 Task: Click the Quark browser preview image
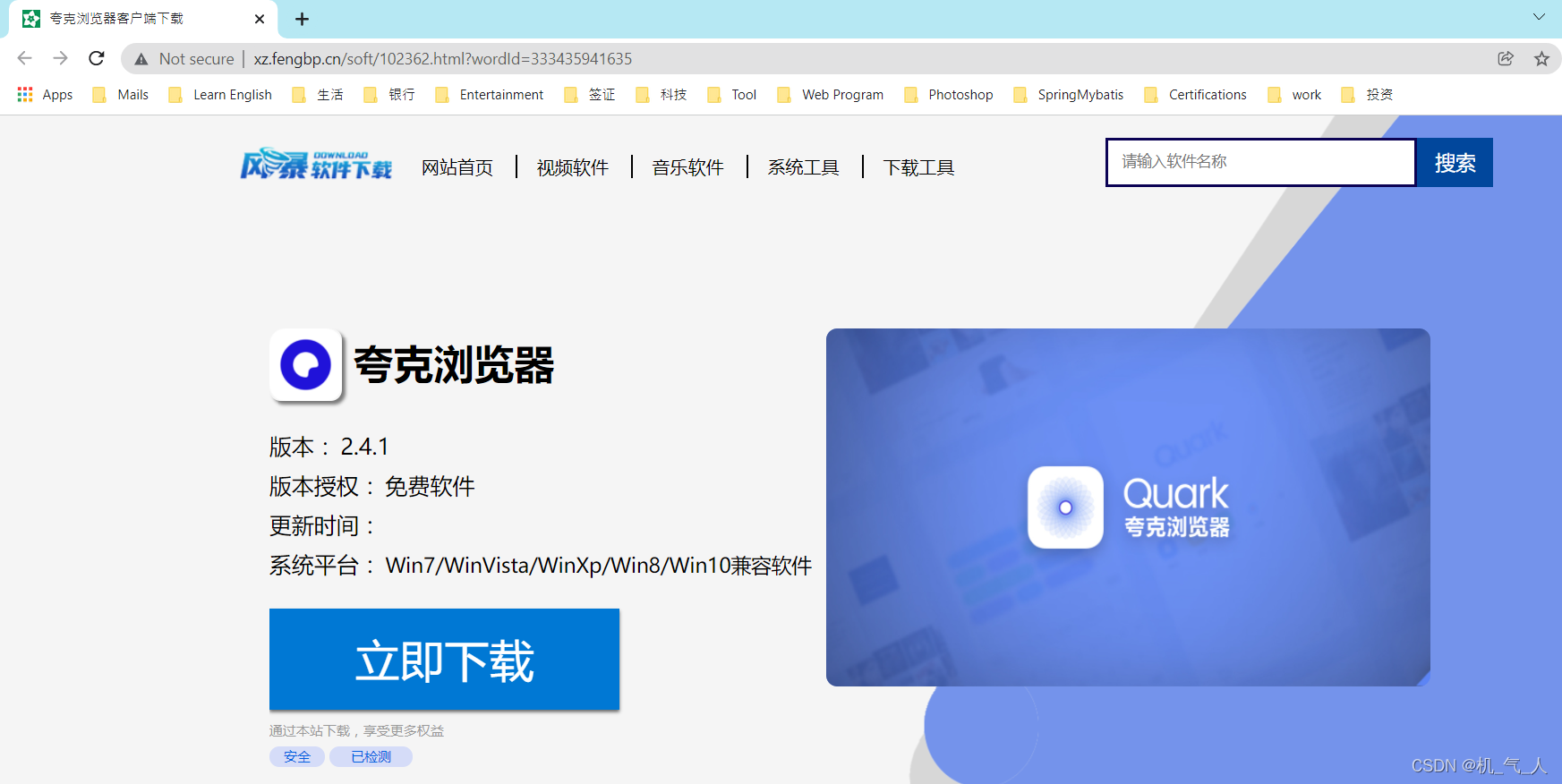pyautogui.click(x=1128, y=507)
